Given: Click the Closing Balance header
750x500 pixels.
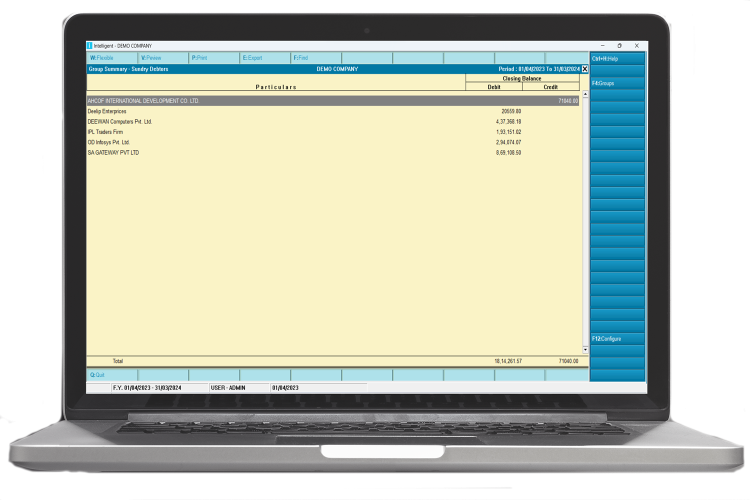Looking at the screenshot, I should point(522,78).
